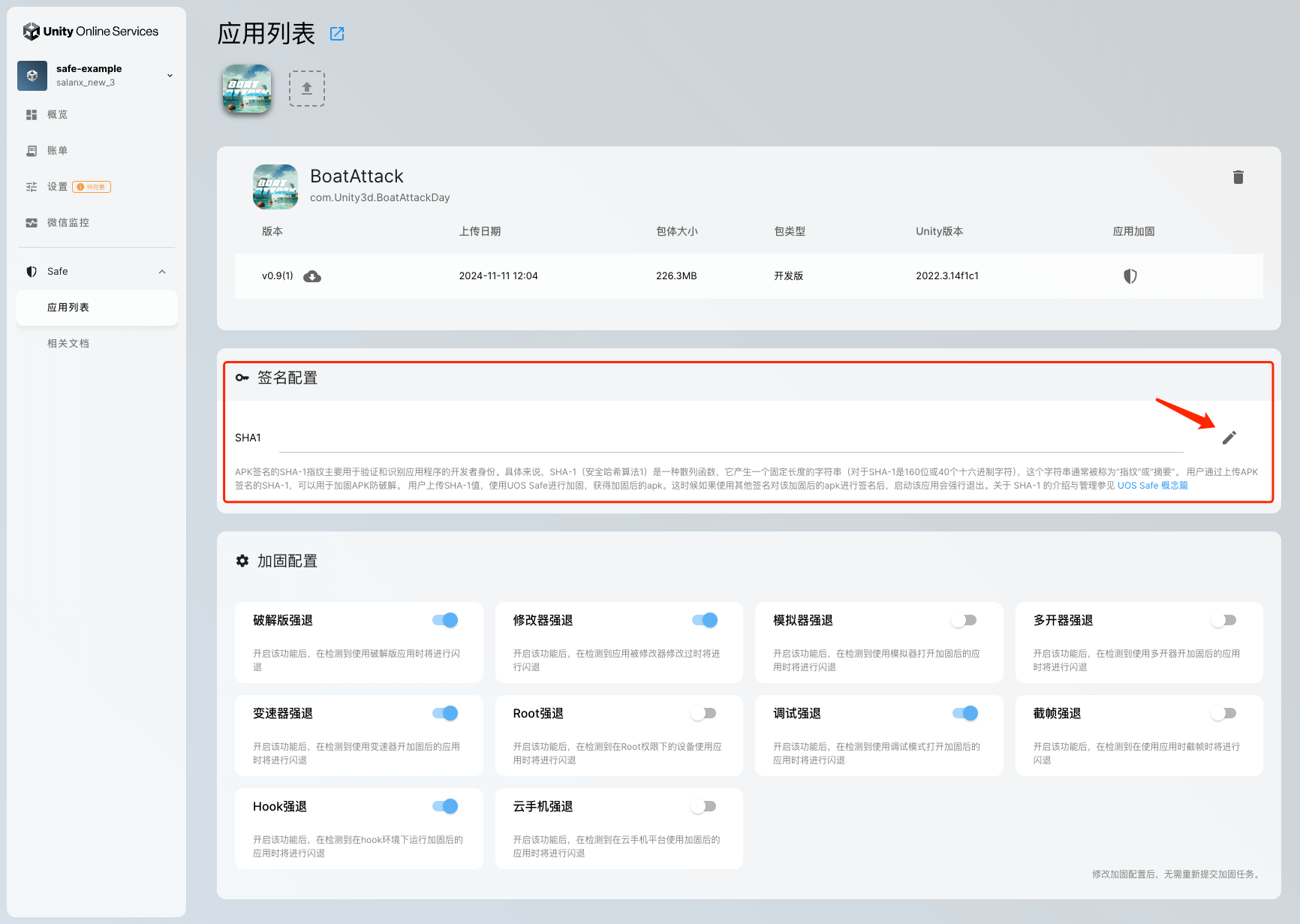Image resolution: width=1300 pixels, height=924 pixels.
Task: Open the UOS Safe 概念篇 link
Action: (x=1152, y=486)
